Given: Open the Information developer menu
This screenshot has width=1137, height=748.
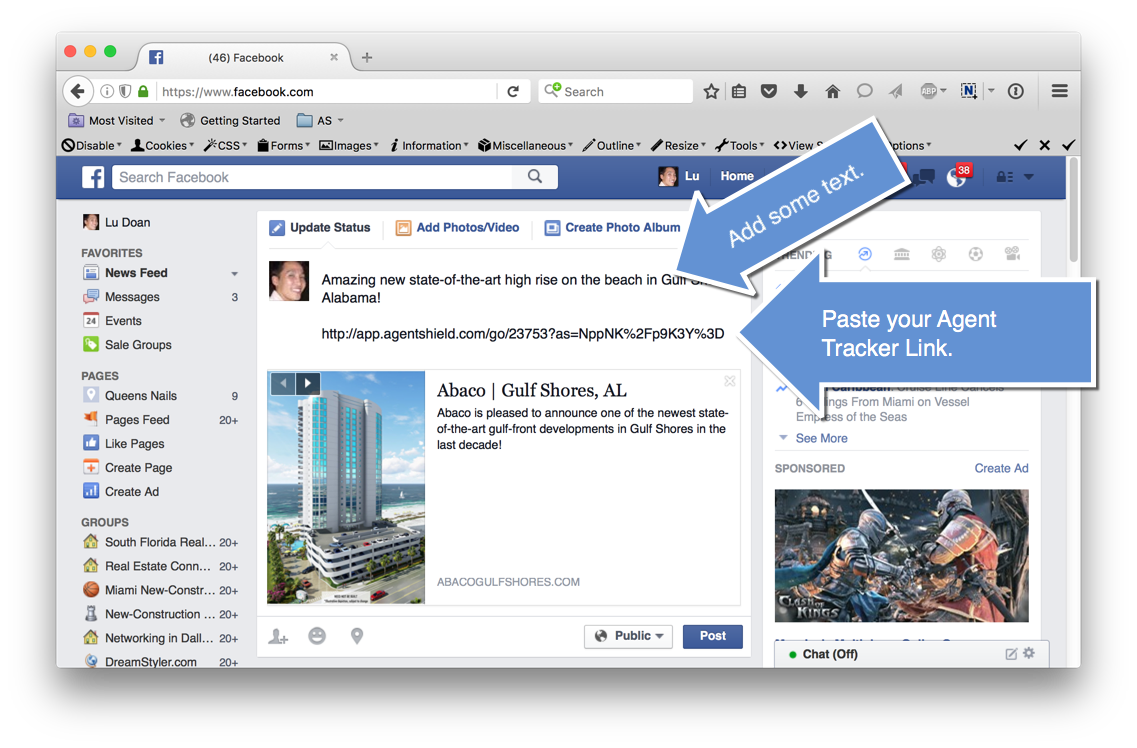Looking at the screenshot, I should pyautogui.click(x=429, y=145).
